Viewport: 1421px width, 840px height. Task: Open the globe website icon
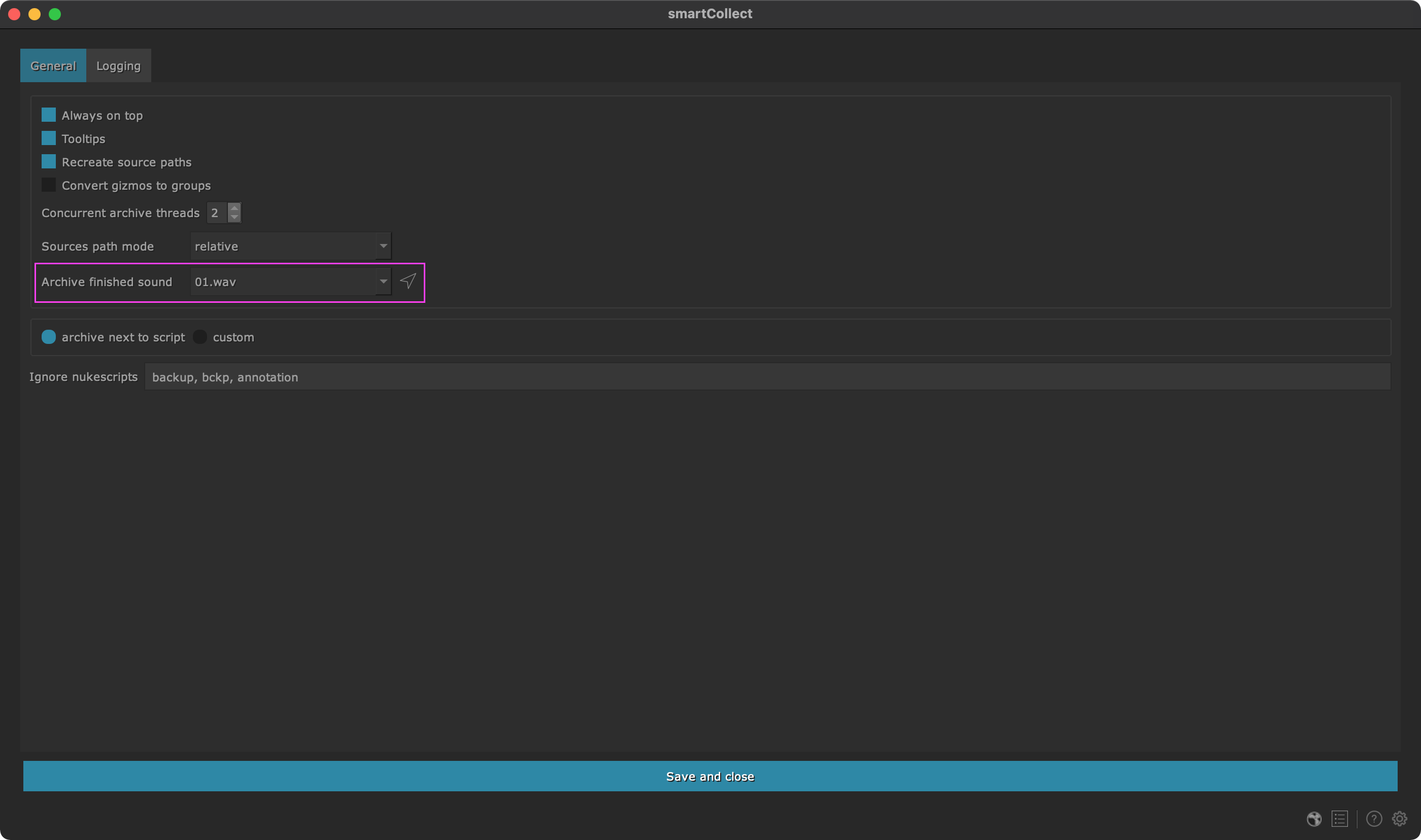pyautogui.click(x=1314, y=819)
